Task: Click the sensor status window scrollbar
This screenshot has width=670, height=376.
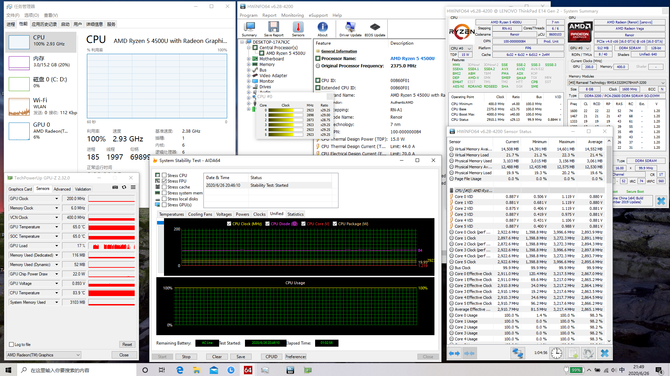Action: tap(609, 239)
